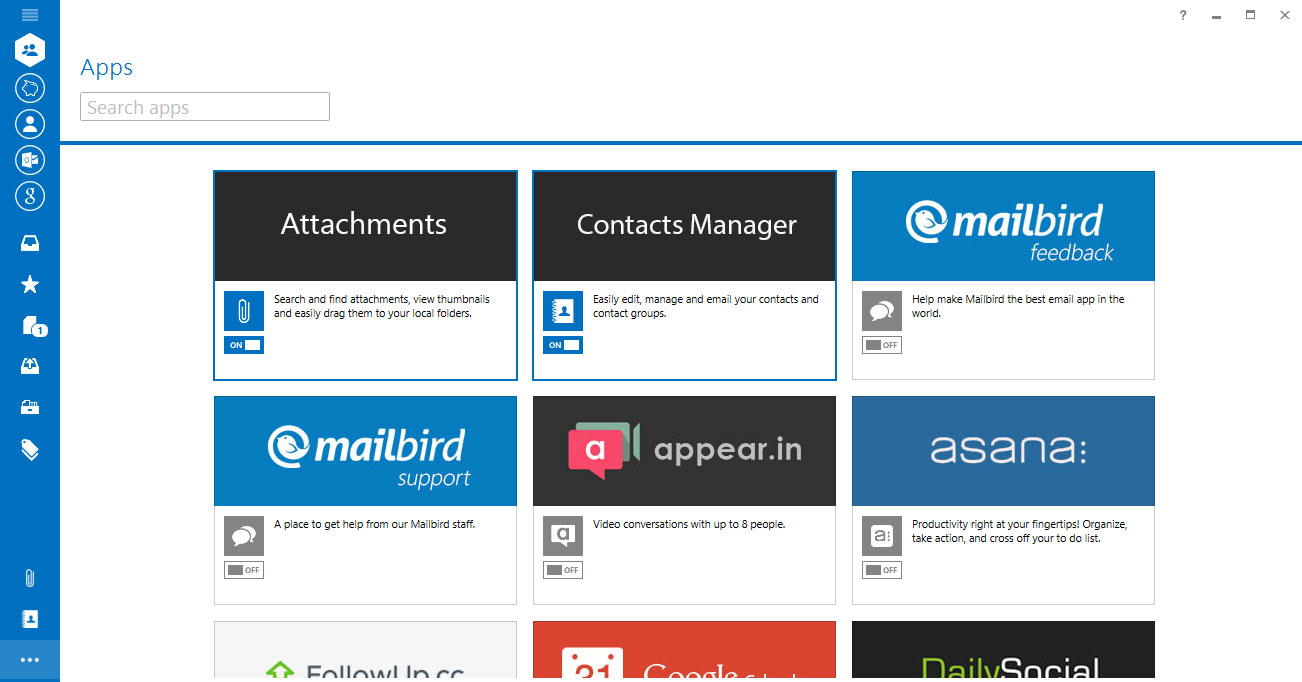This screenshot has width=1302, height=682.
Task: Click the Search apps input field
Action: pos(205,107)
